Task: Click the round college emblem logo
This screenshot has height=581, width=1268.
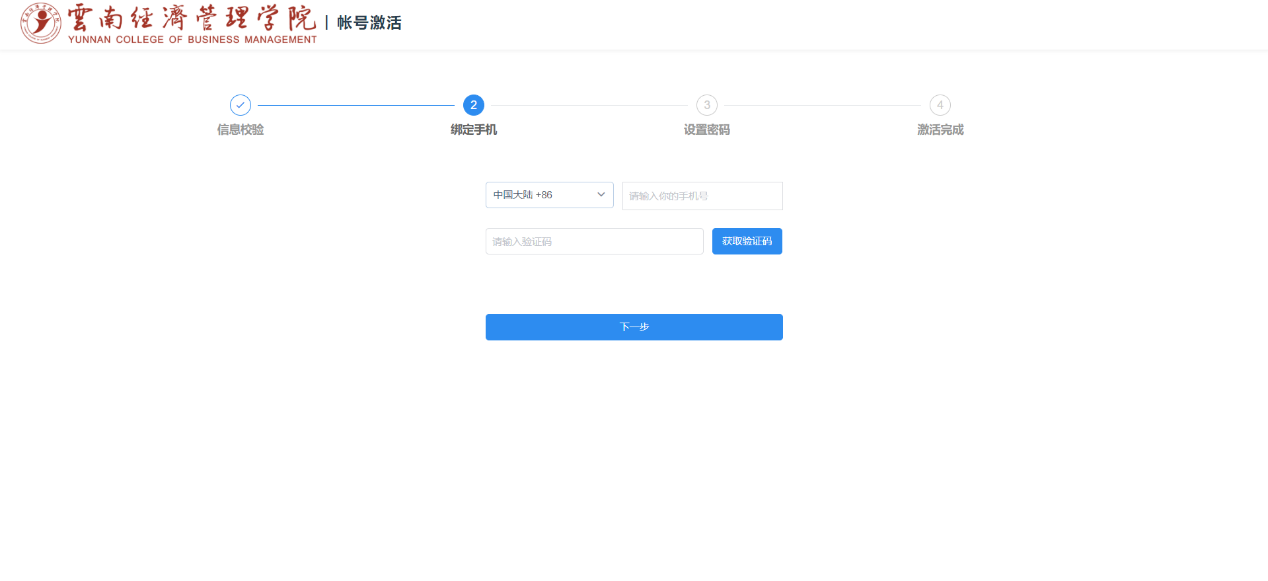Action: [x=41, y=23]
